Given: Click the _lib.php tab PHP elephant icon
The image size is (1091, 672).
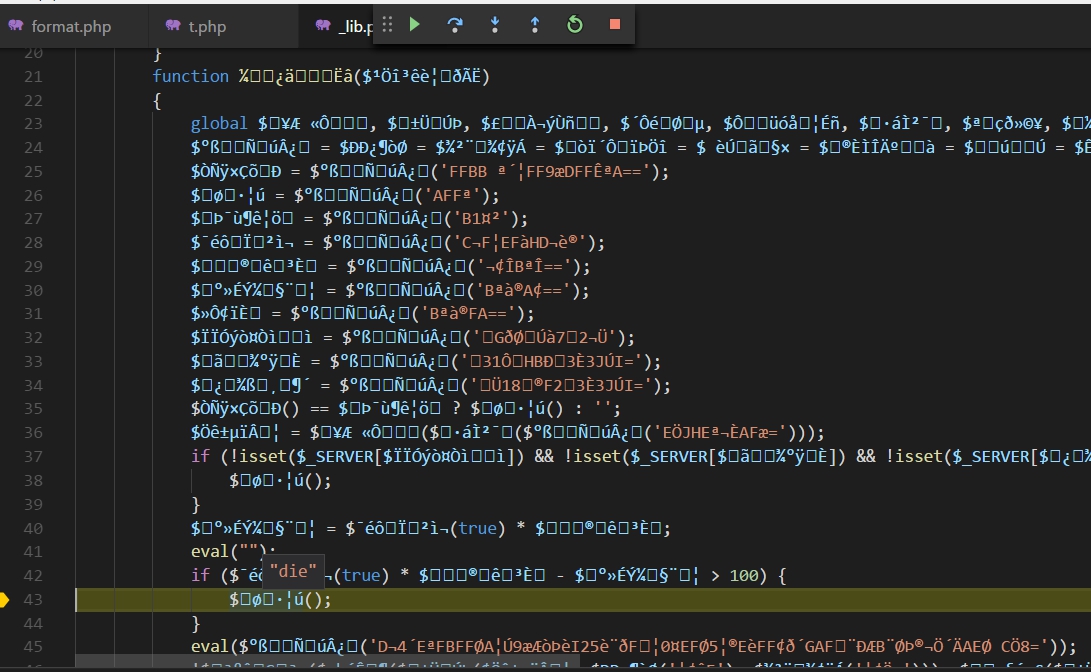Looking at the screenshot, I should pyautogui.click(x=323, y=26).
